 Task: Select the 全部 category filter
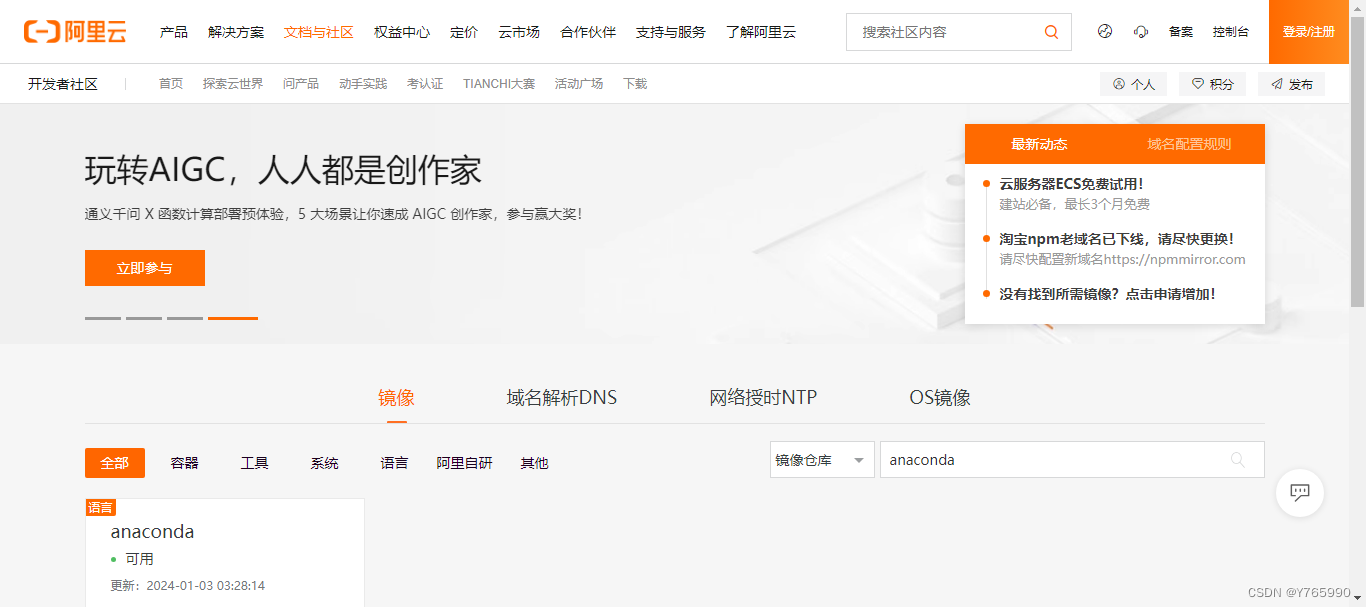(115, 463)
